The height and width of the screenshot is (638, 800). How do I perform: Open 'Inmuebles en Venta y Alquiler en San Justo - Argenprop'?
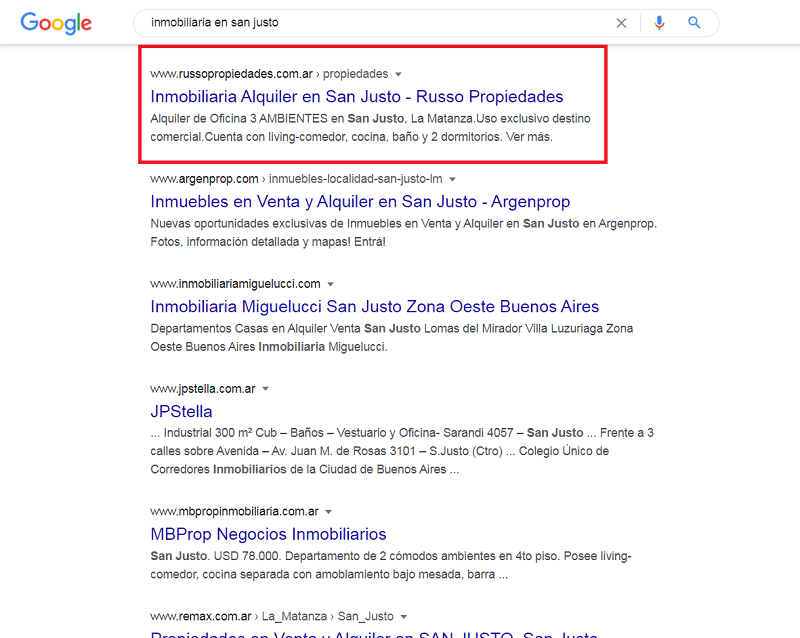coord(360,202)
